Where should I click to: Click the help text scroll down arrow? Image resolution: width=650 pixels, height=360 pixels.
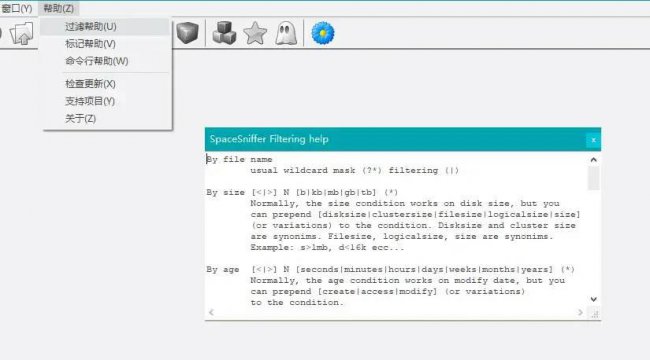tap(594, 299)
